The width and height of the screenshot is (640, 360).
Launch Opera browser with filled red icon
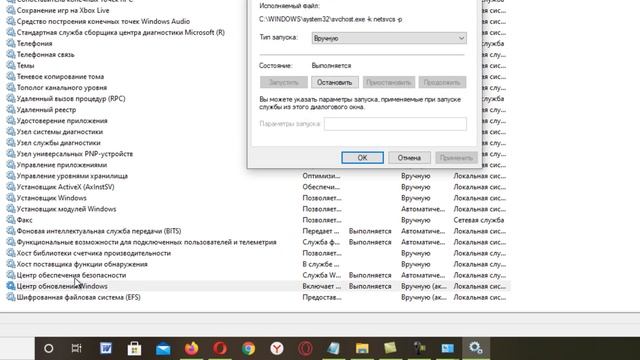coord(220,349)
